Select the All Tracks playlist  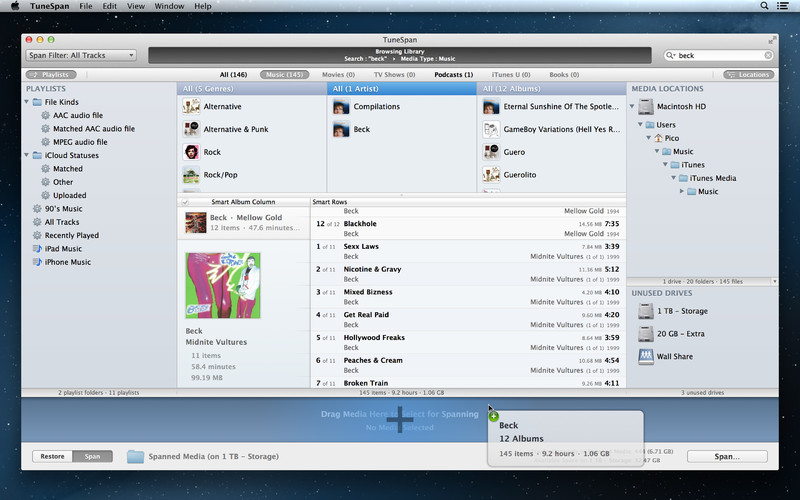coord(62,222)
